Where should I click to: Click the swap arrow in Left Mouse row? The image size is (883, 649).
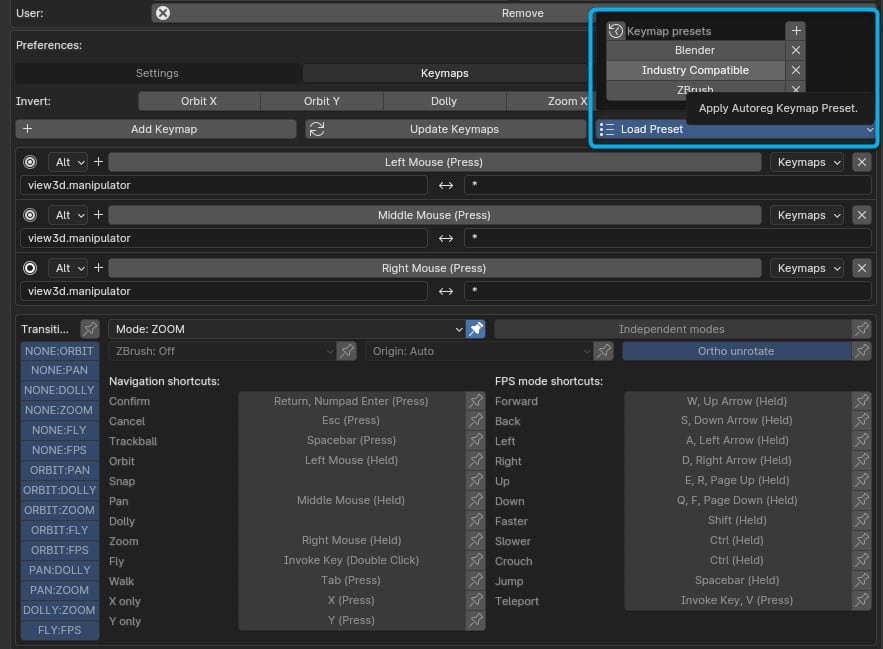[445, 185]
